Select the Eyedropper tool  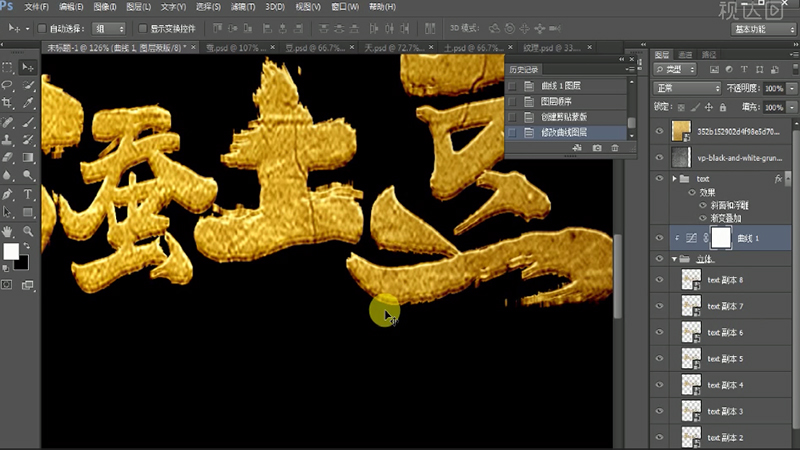pos(28,103)
